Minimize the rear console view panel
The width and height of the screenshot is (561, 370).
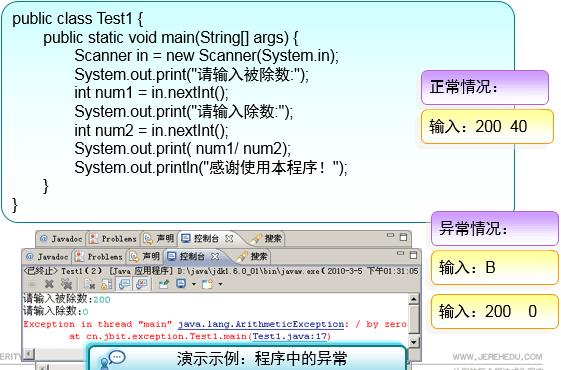[x=390, y=235]
